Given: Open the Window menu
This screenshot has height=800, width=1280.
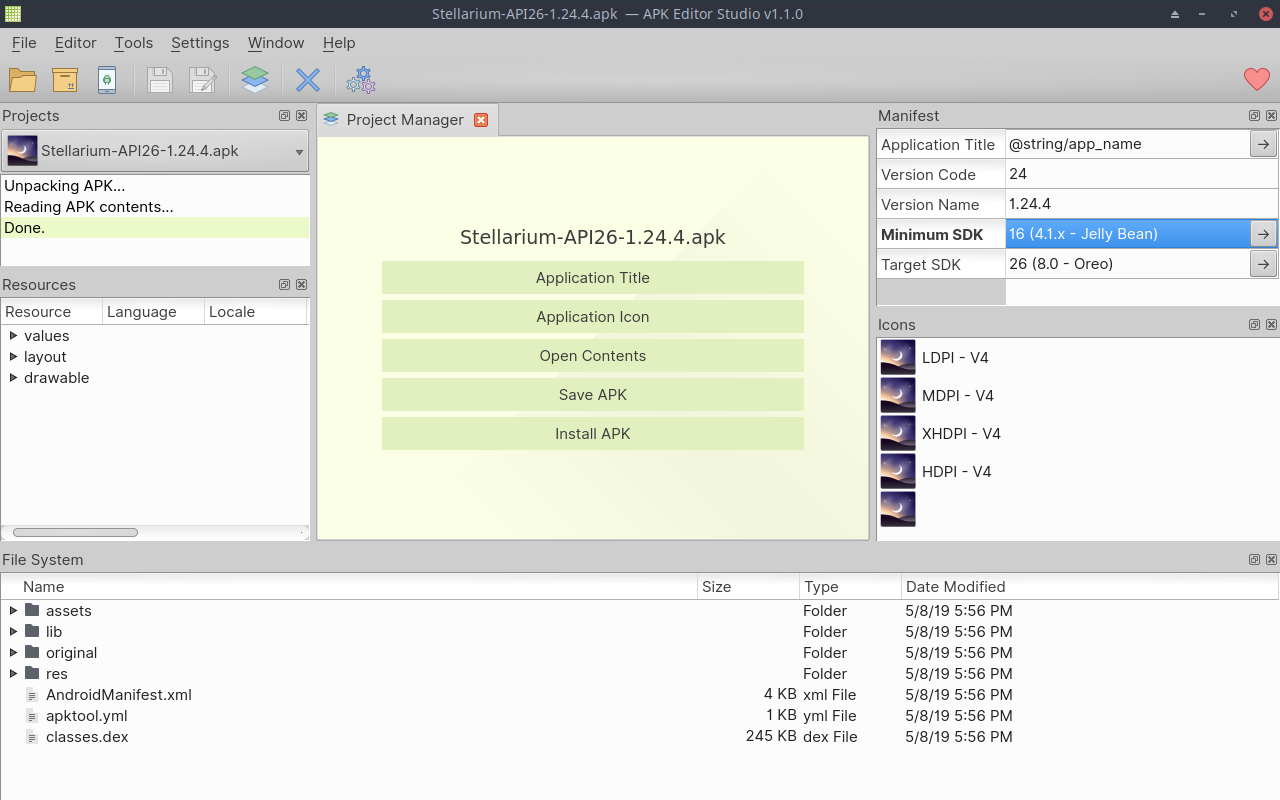Looking at the screenshot, I should point(276,43).
